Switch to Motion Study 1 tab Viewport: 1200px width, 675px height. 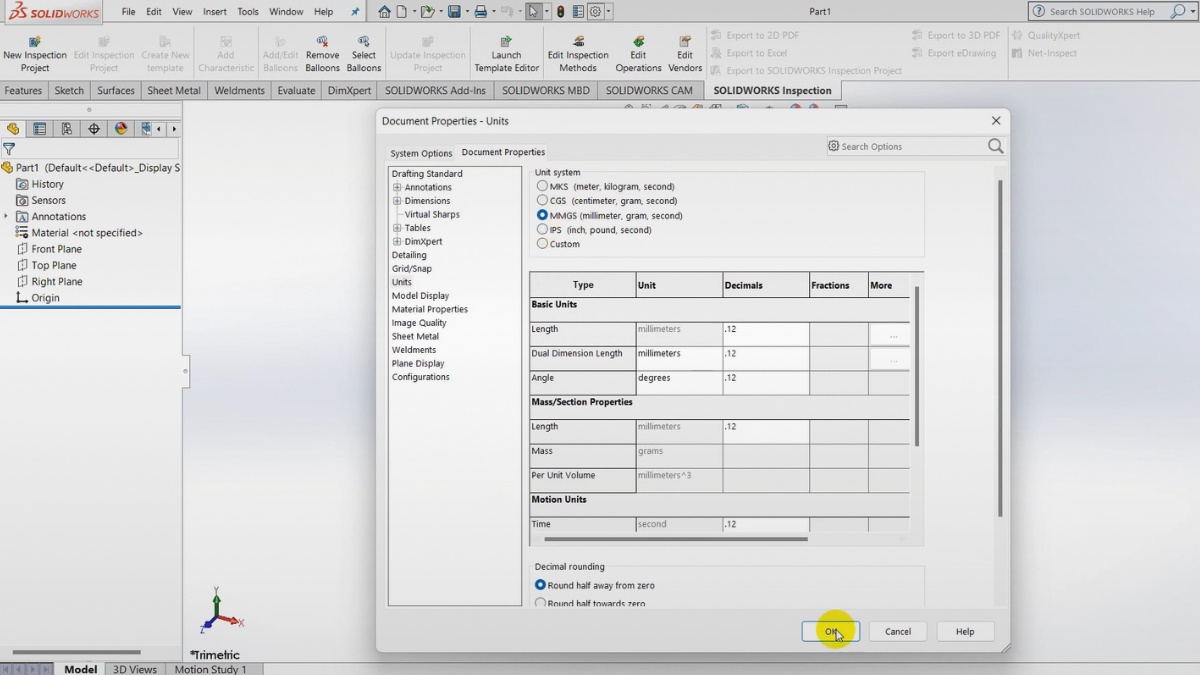pyautogui.click(x=210, y=669)
